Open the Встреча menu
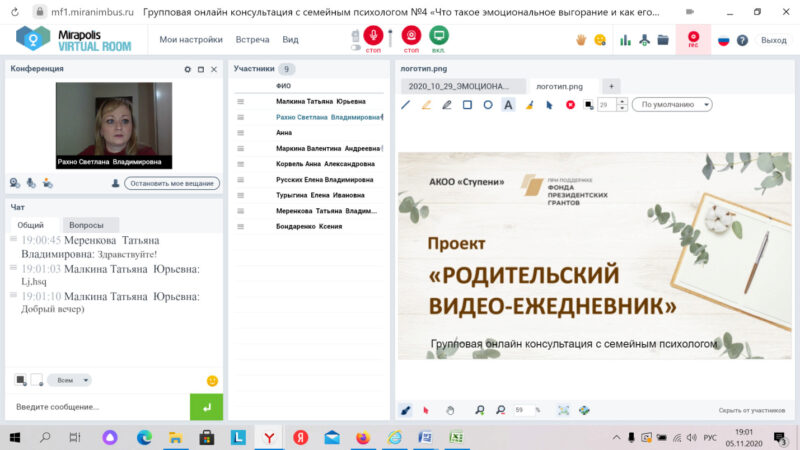The width and height of the screenshot is (800, 450). [x=252, y=39]
